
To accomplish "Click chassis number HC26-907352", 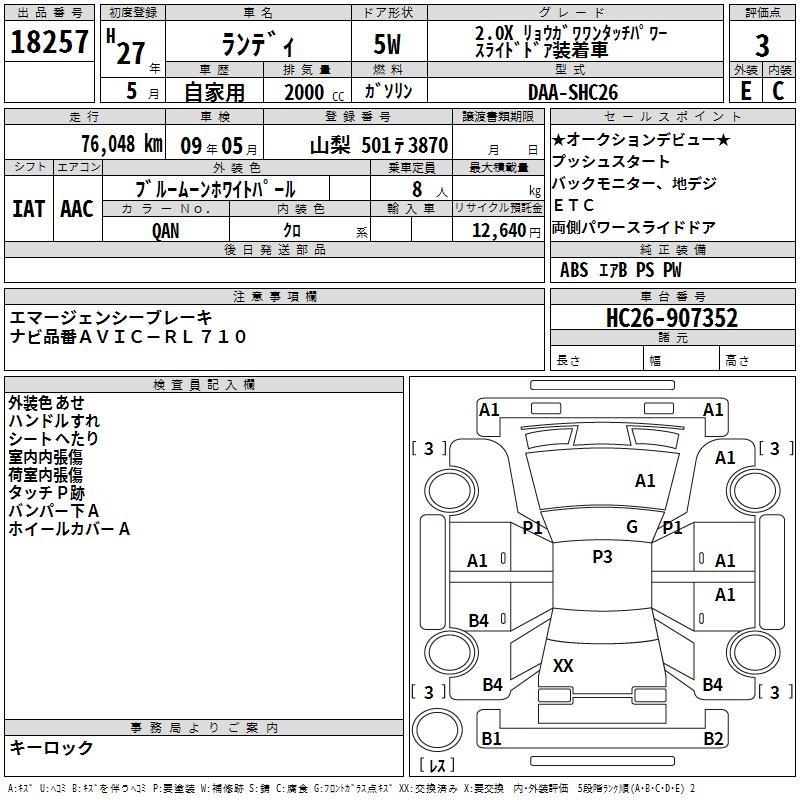I will coord(672,317).
